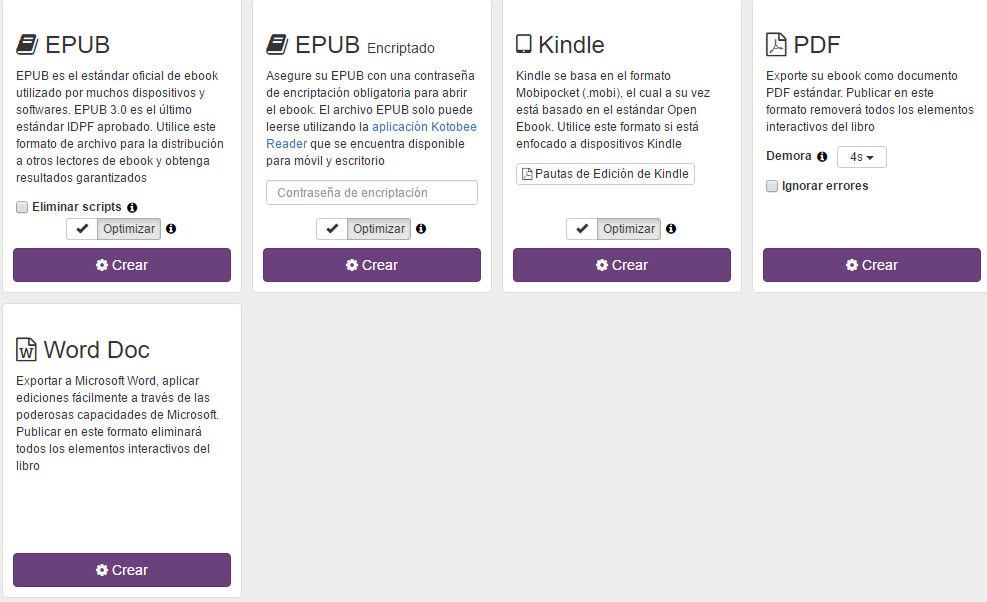Click the Word Doc file icon

(26, 350)
